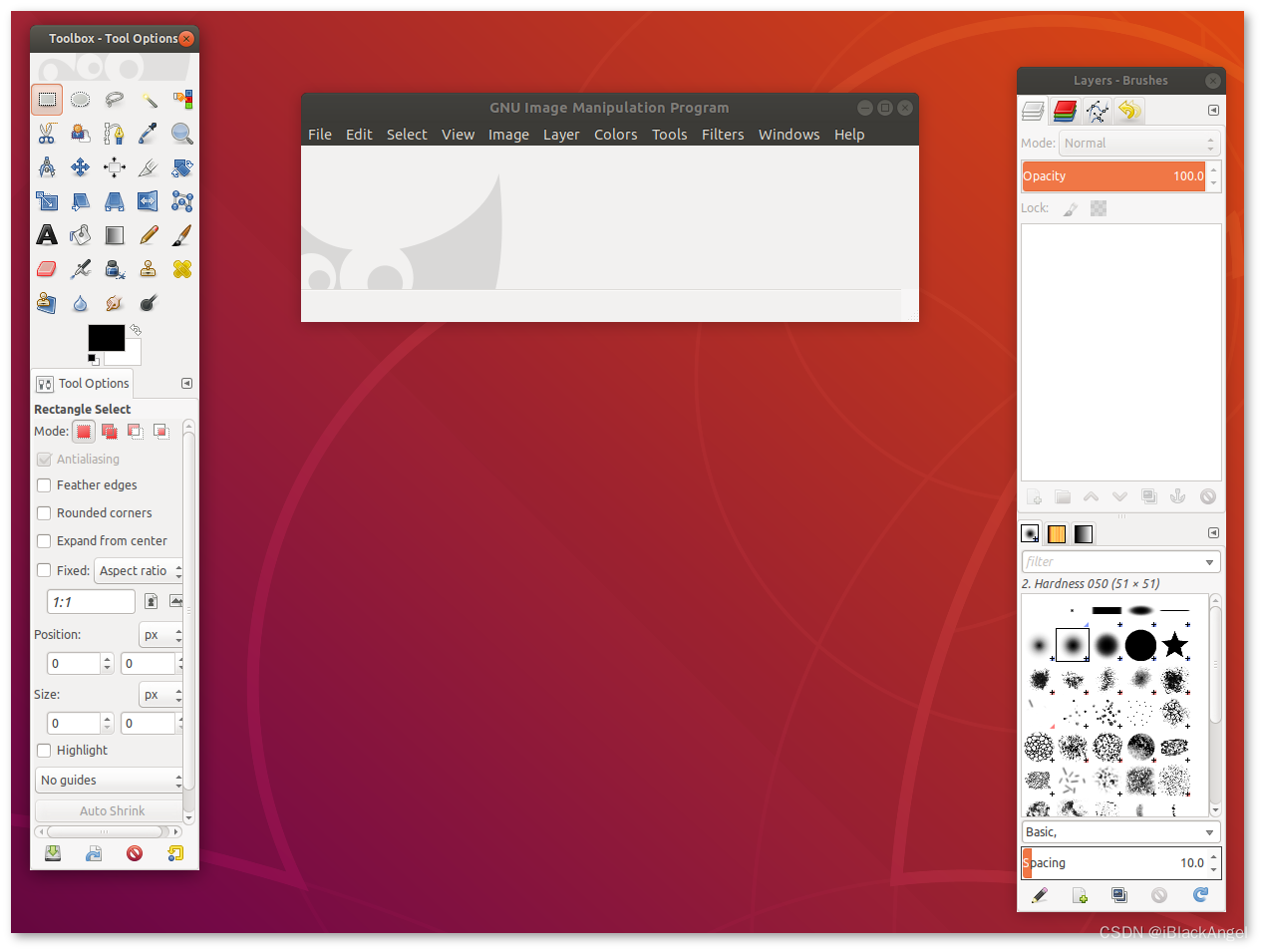Screen dimensions: 1263x952
Task: Open Brushes dock tab configuration menu
Action: click(1213, 533)
